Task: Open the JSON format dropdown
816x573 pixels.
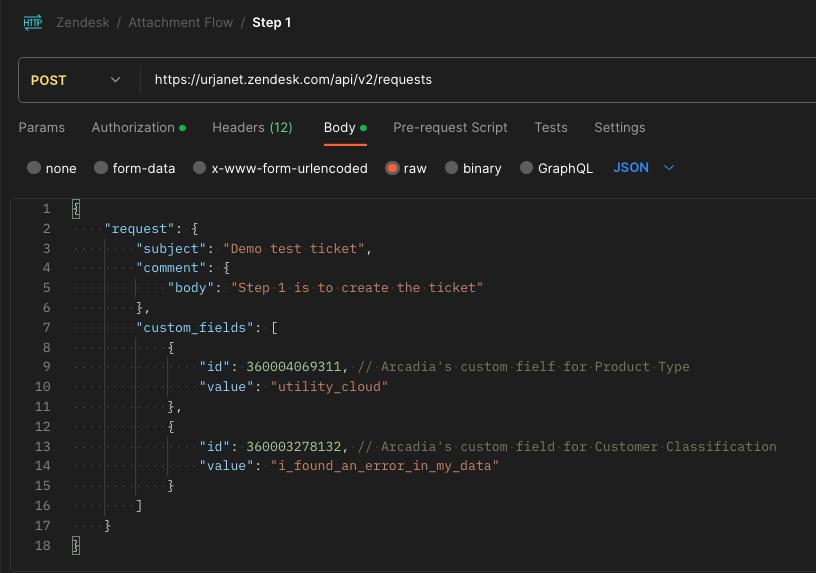Action: pyautogui.click(x=644, y=168)
